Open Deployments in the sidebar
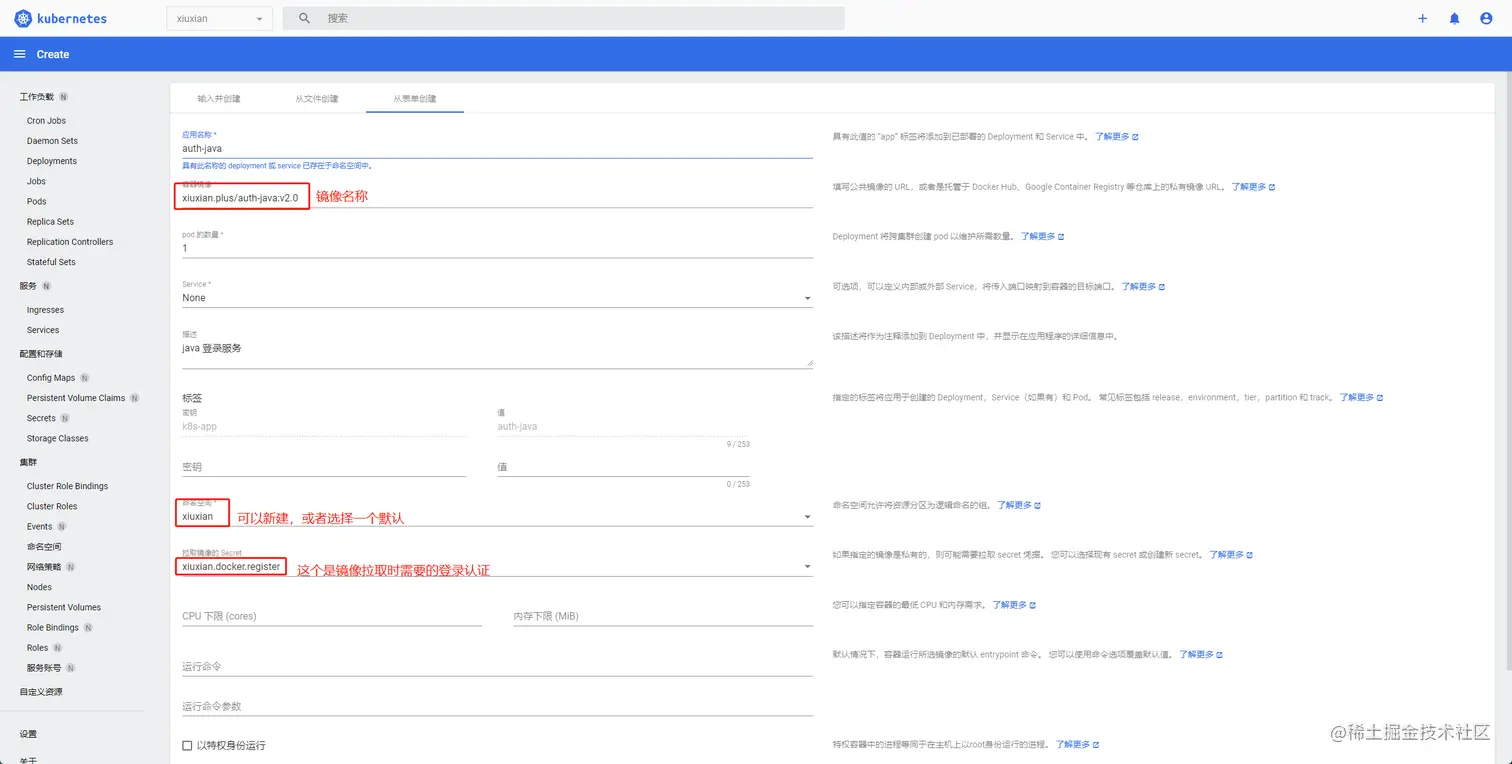 tap(52, 161)
